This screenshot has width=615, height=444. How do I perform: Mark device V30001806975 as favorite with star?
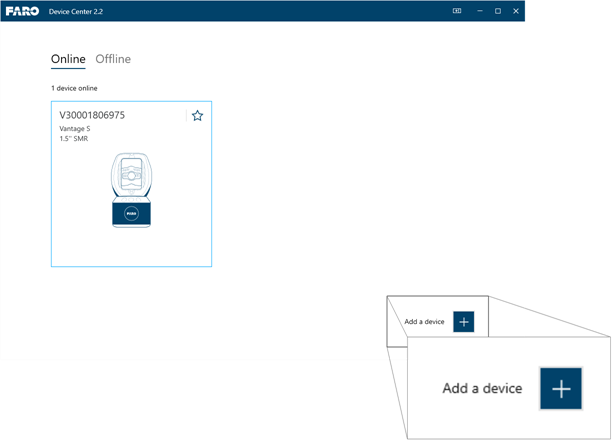click(197, 116)
